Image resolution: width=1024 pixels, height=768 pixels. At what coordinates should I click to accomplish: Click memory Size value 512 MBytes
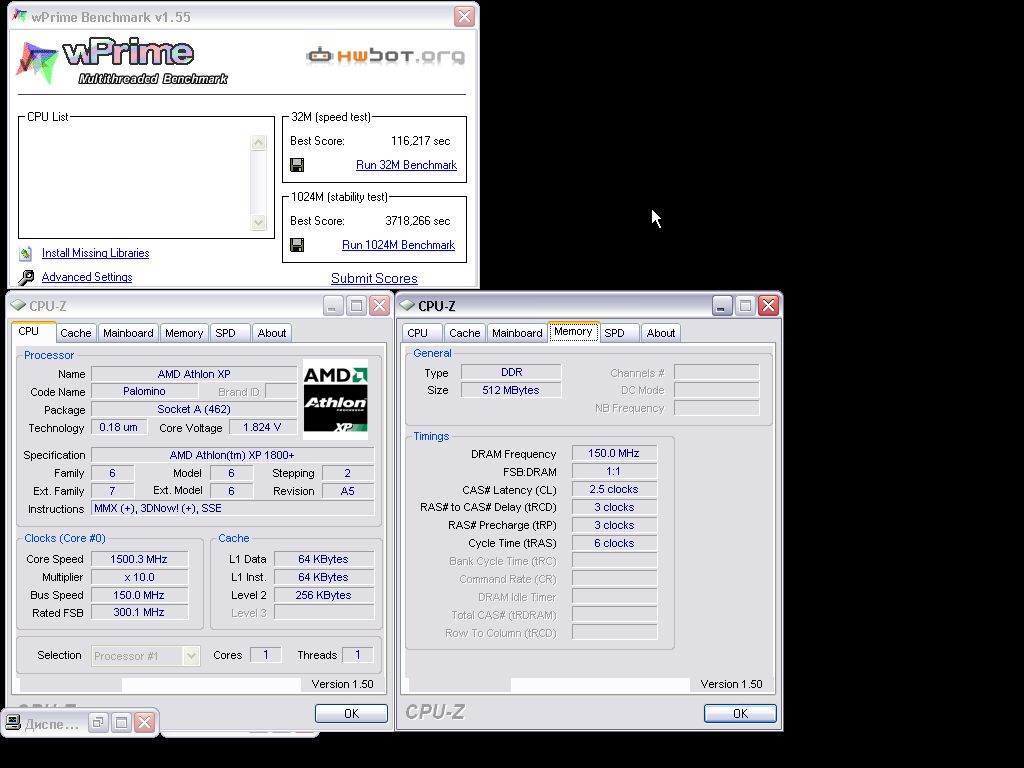pos(511,391)
